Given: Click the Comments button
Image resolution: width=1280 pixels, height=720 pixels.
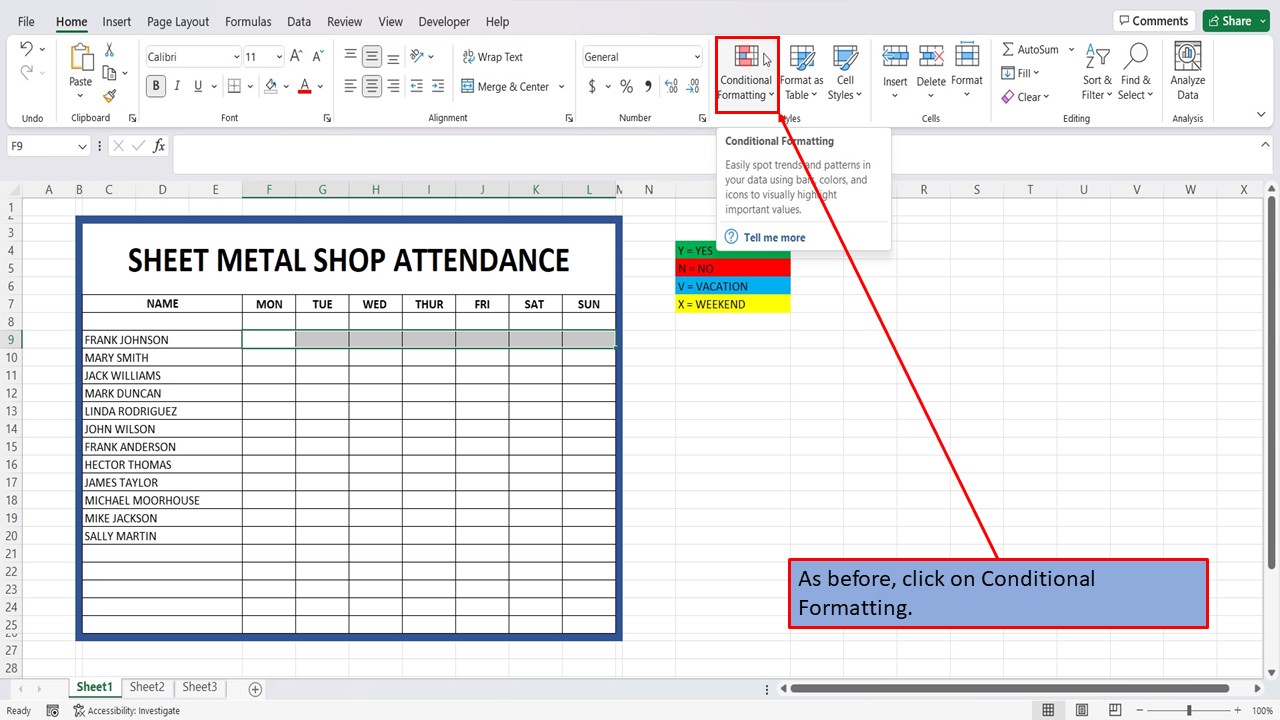Looking at the screenshot, I should click(1153, 21).
